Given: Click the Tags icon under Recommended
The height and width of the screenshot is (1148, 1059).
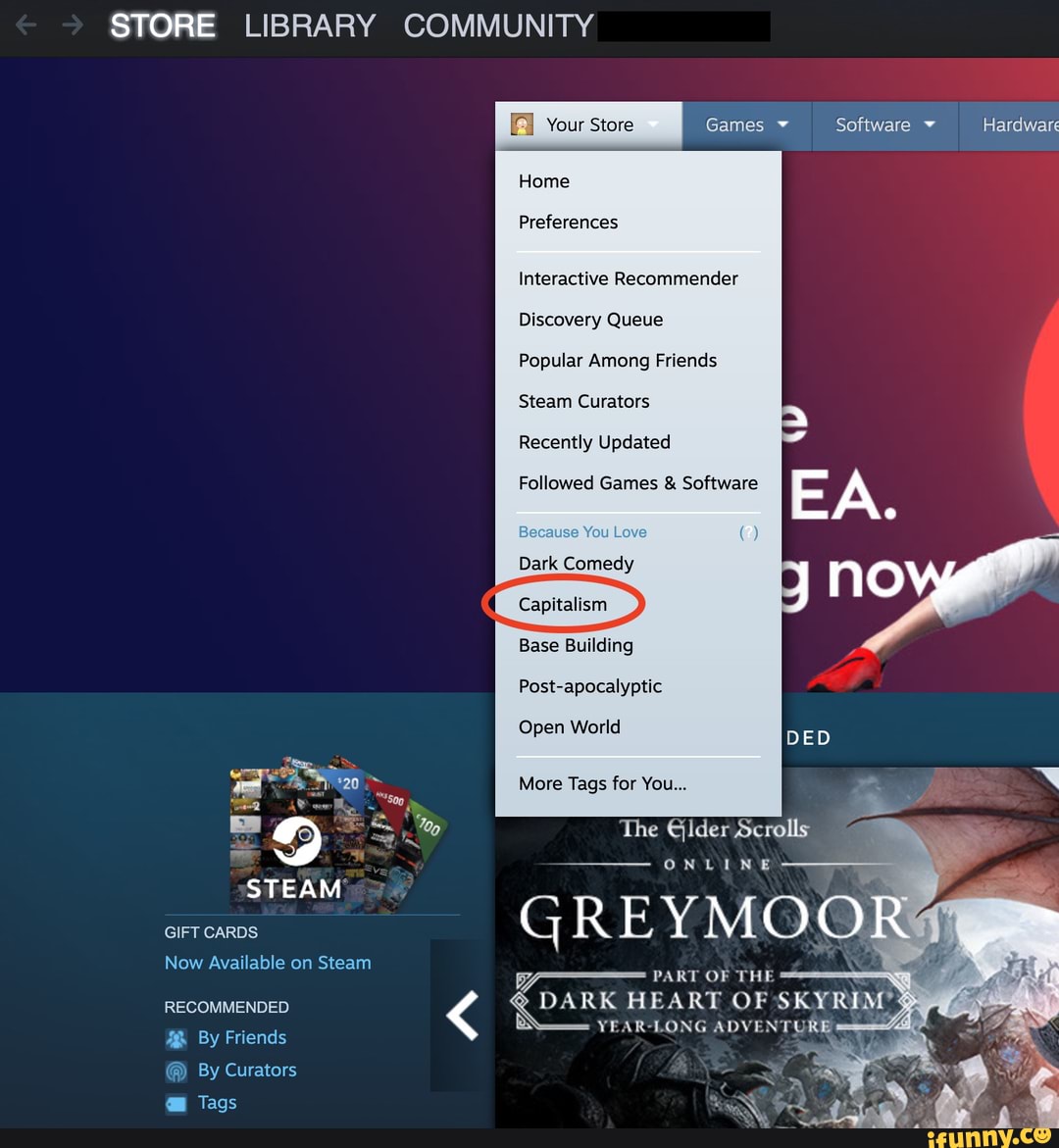Looking at the screenshot, I should click(175, 1102).
